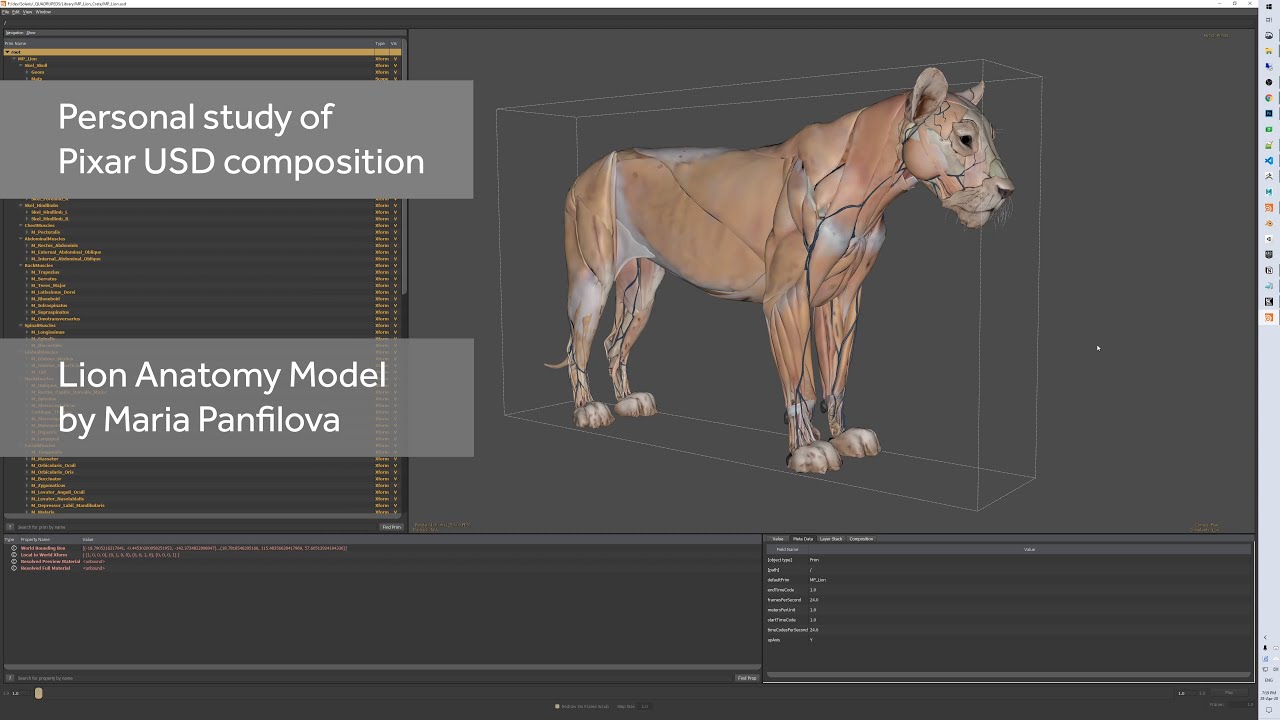The width and height of the screenshot is (1280, 720).
Task: Click the Play button
Action: tap(1229, 692)
